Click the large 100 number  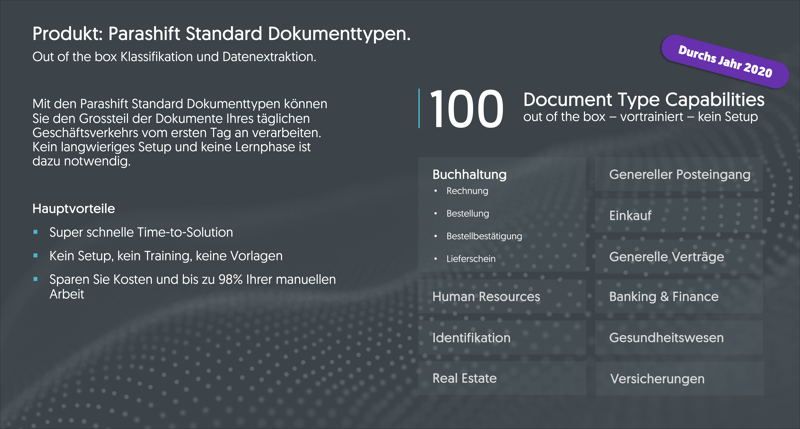point(466,109)
